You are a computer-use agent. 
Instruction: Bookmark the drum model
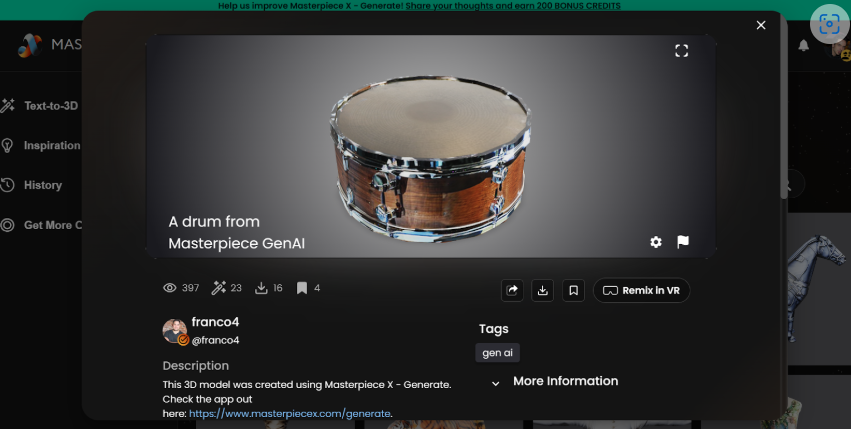pyautogui.click(x=573, y=291)
